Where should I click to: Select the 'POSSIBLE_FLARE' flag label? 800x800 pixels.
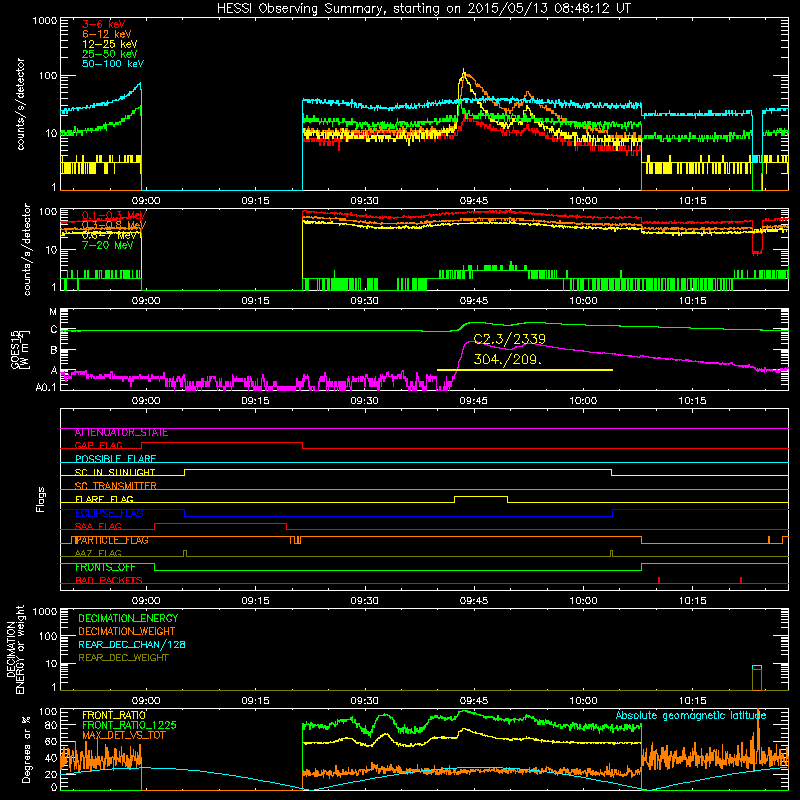point(115,459)
